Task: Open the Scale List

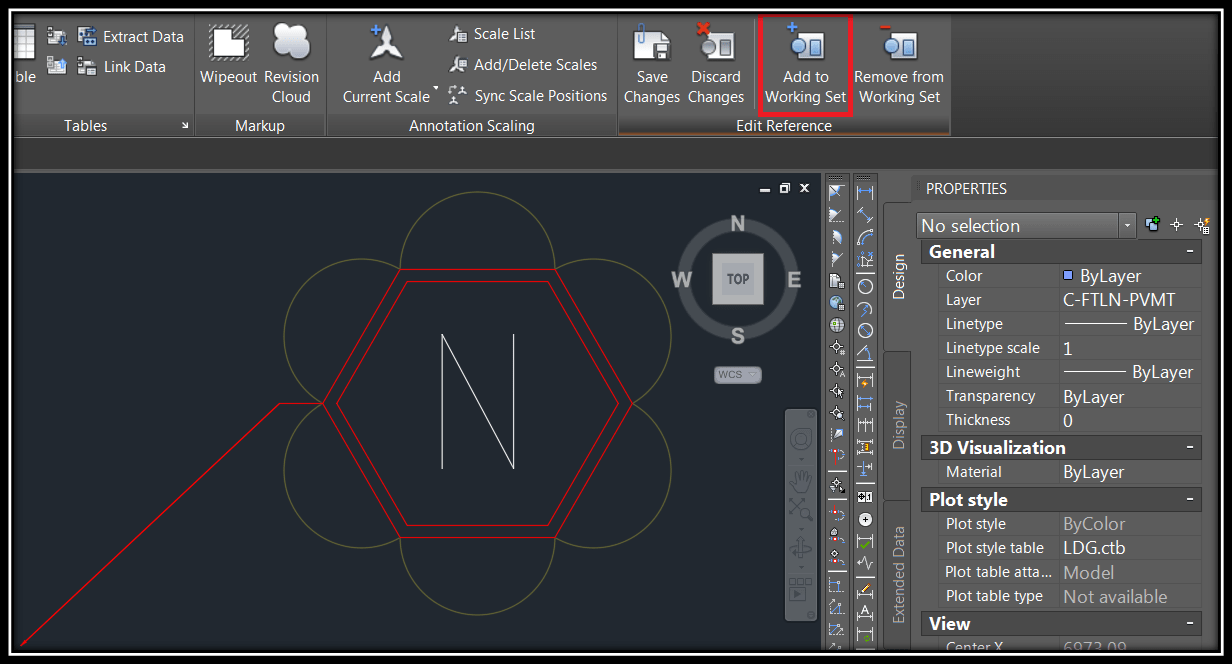Action: tap(492, 34)
